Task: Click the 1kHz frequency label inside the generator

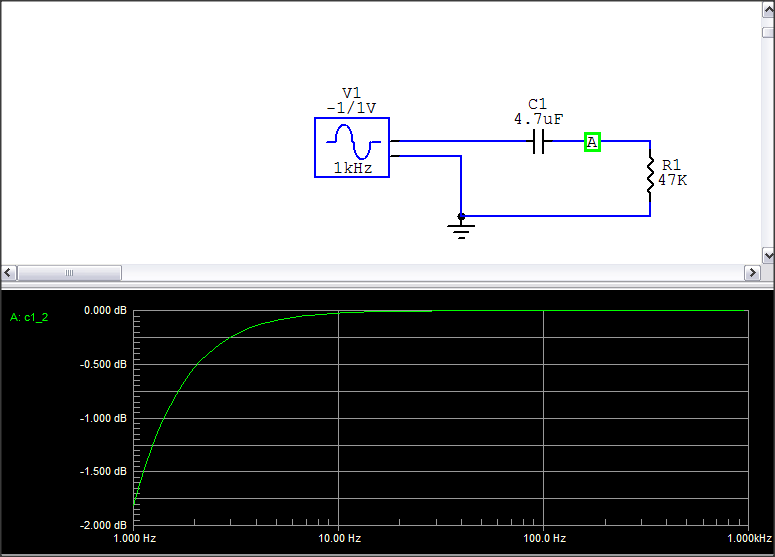Action: 353,168
